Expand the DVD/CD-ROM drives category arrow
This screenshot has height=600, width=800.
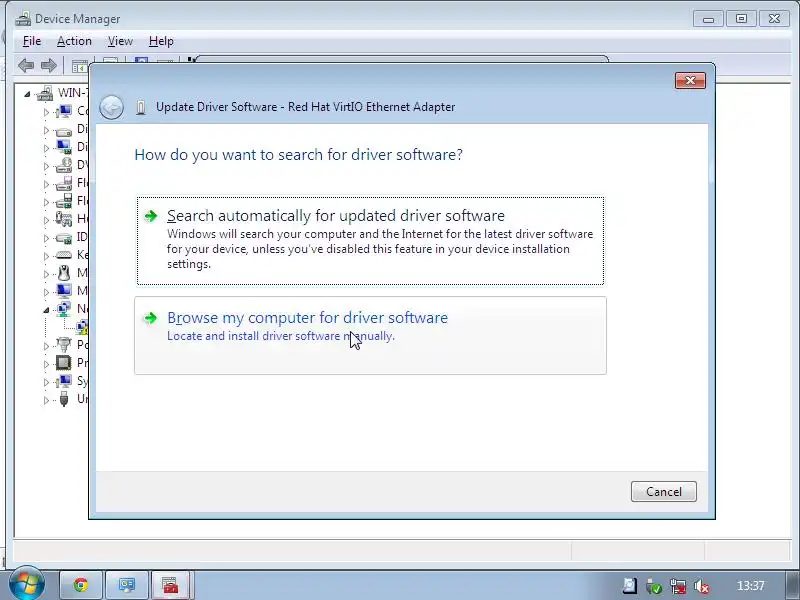pyautogui.click(x=46, y=166)
